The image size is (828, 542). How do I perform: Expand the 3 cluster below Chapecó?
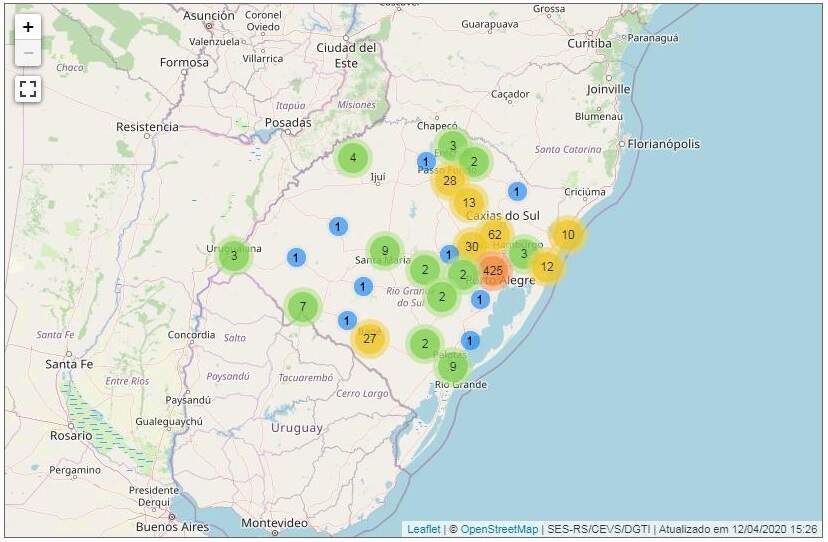[452, 146]
